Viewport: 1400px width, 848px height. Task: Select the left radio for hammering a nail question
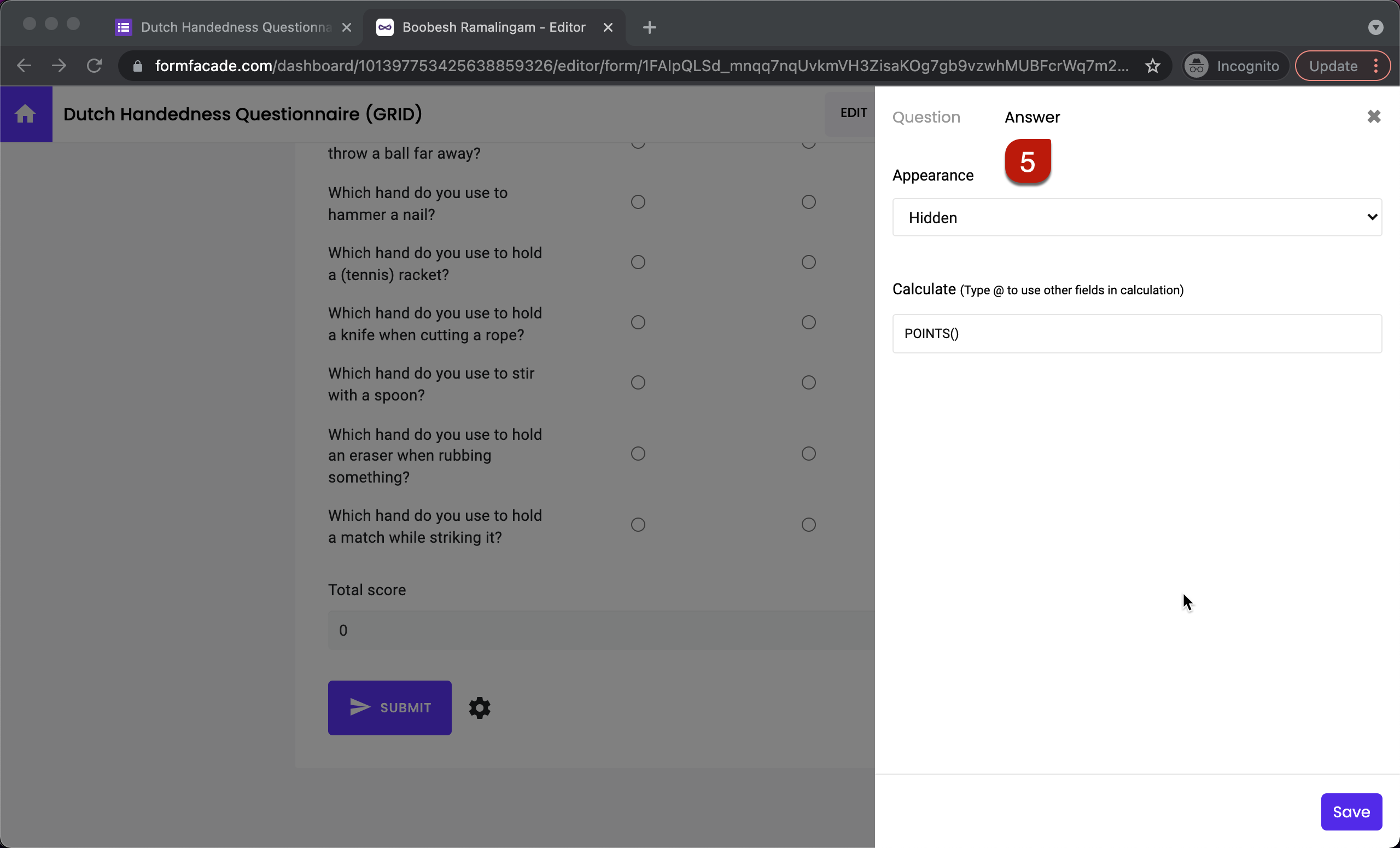(638, 202)
